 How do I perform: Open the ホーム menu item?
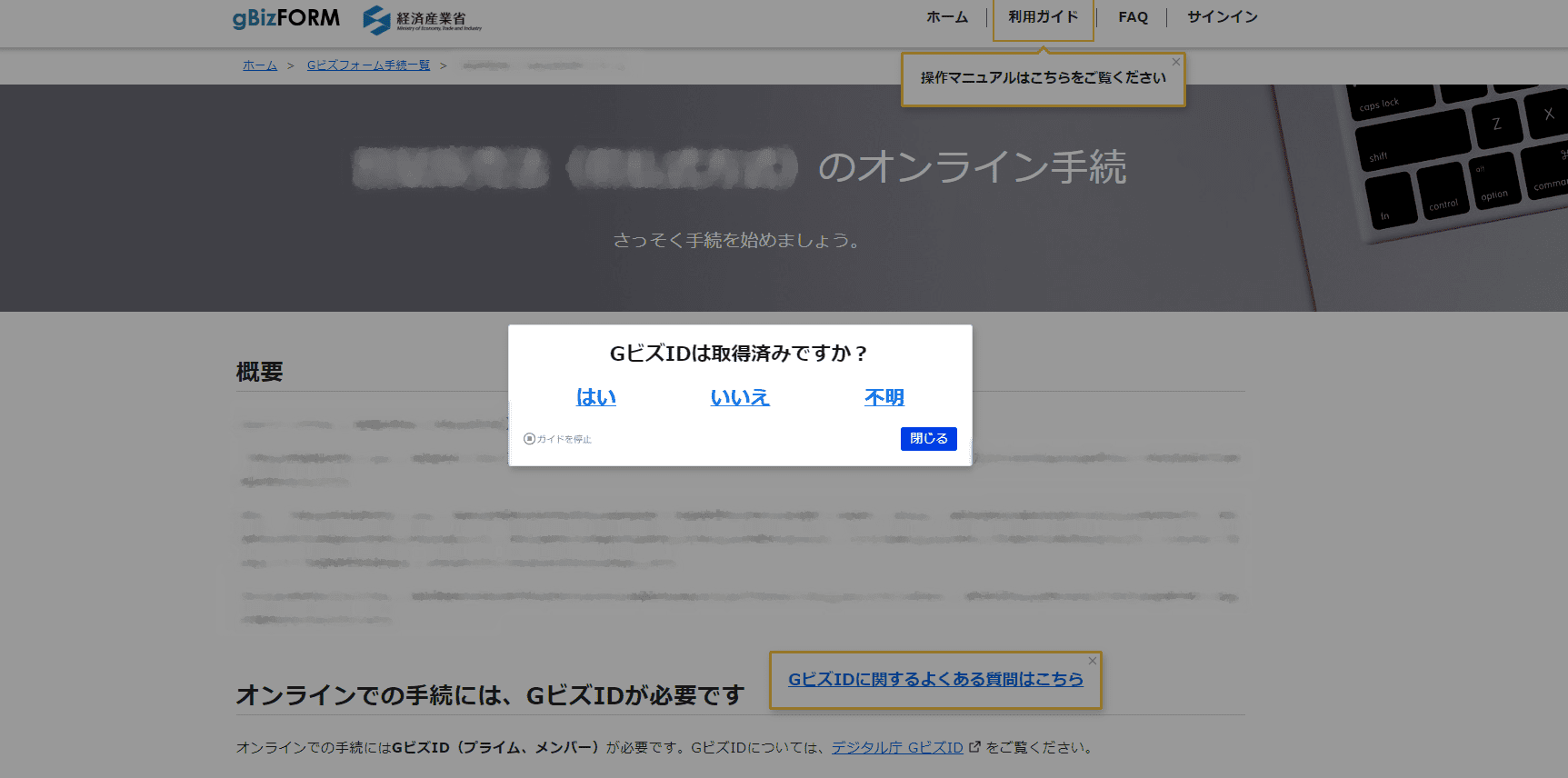click(x=946, y=17)
